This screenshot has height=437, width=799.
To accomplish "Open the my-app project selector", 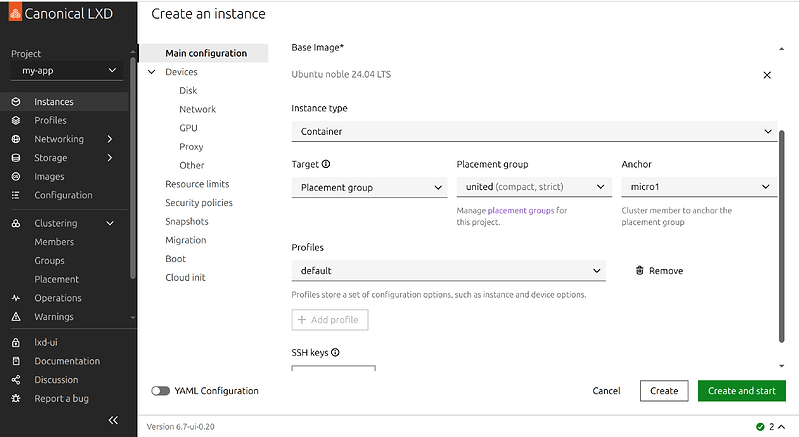I will (x=67, y=71).
